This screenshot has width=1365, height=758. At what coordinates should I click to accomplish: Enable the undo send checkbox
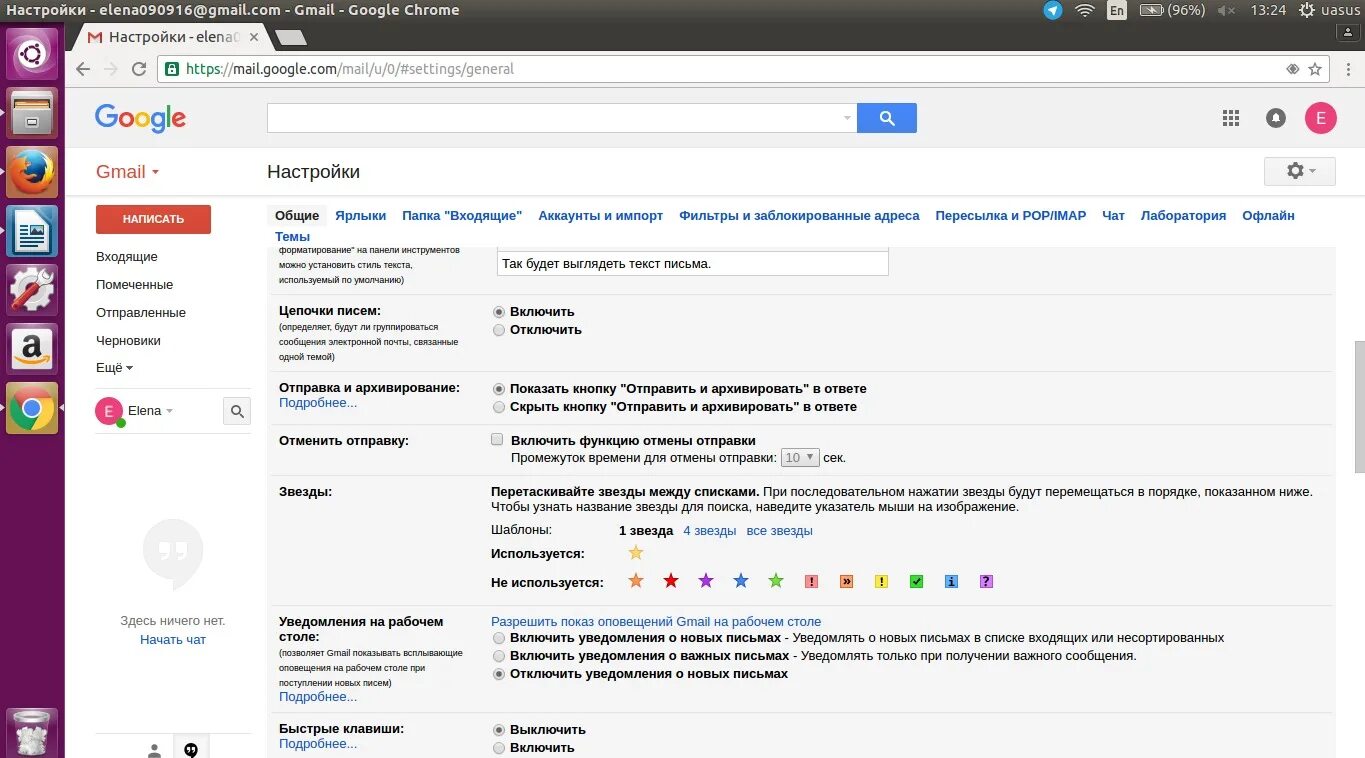(497, 440)
